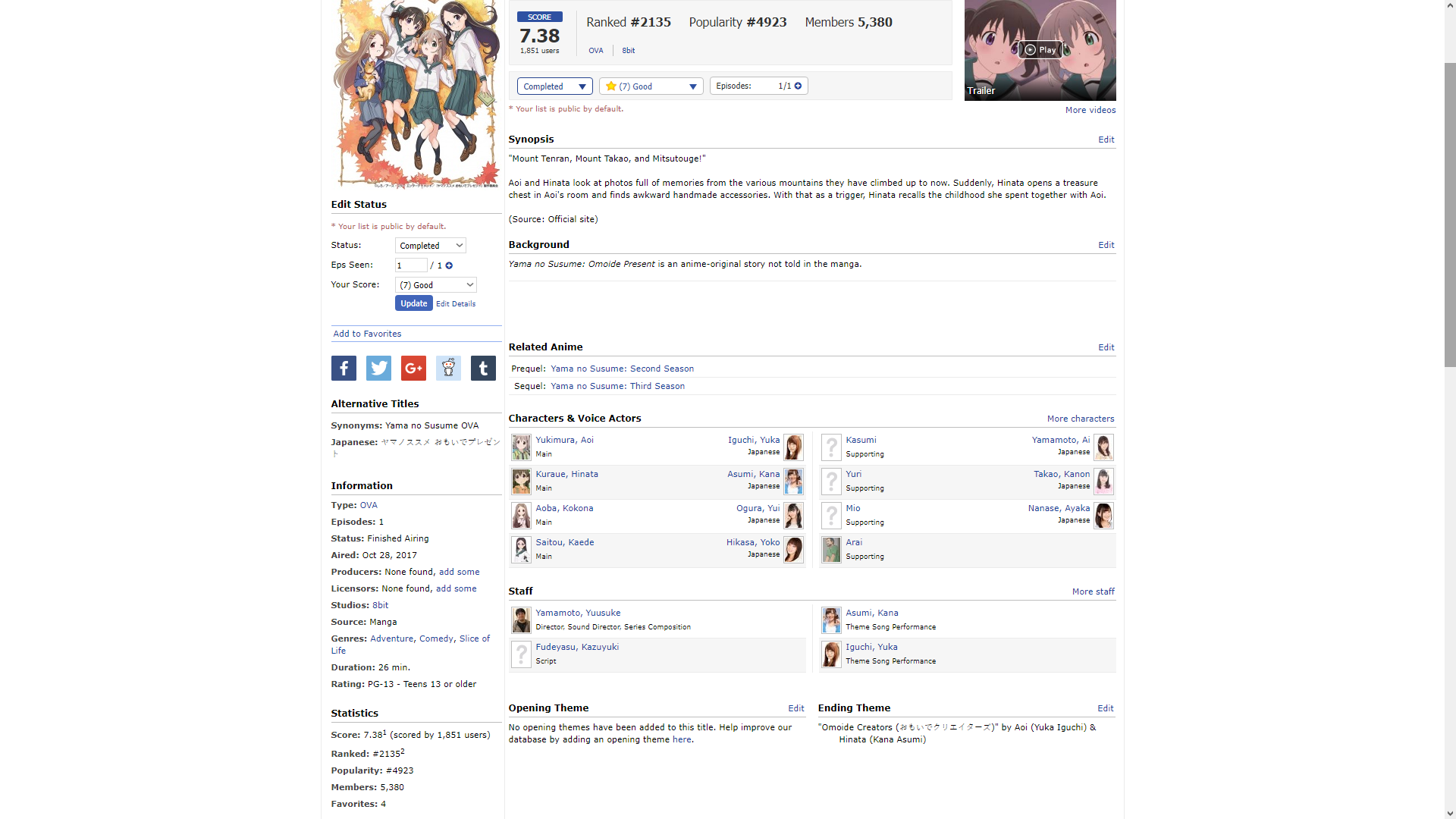Open Arai character thumbnail

click(x=831, y=550)
